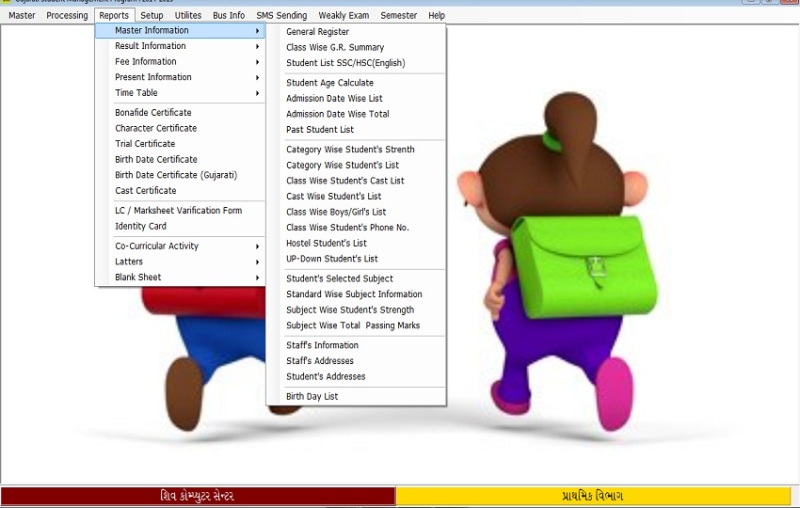Select Identity Card menu entry
This screenshot has height=508, width=800.
coord(140,226)
